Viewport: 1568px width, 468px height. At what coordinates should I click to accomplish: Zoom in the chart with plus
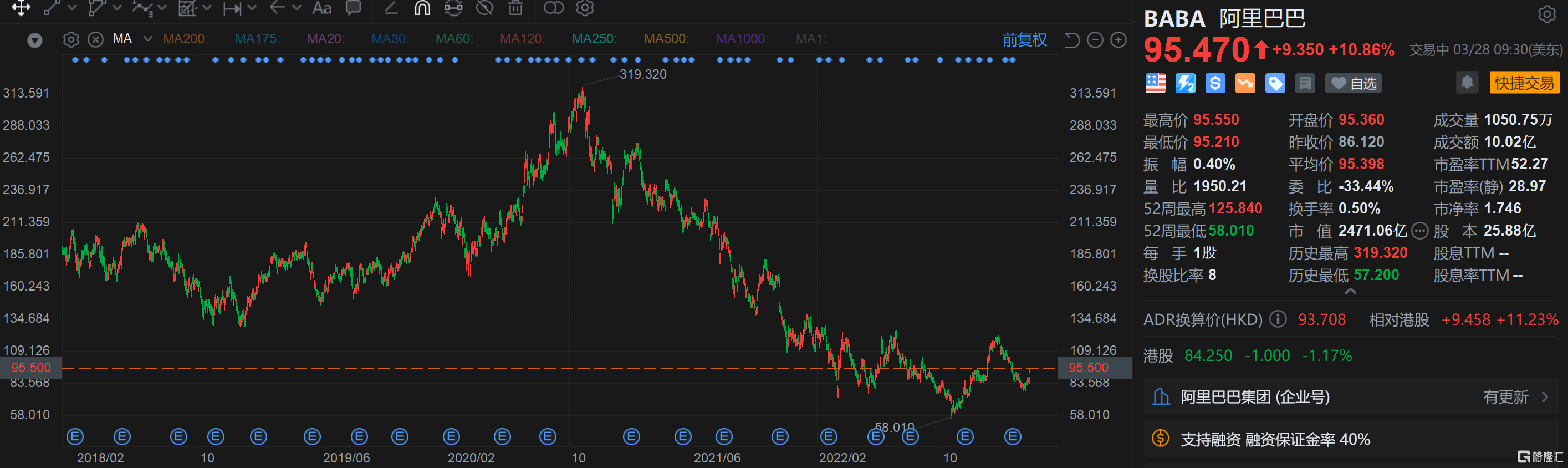(1118, 40)
